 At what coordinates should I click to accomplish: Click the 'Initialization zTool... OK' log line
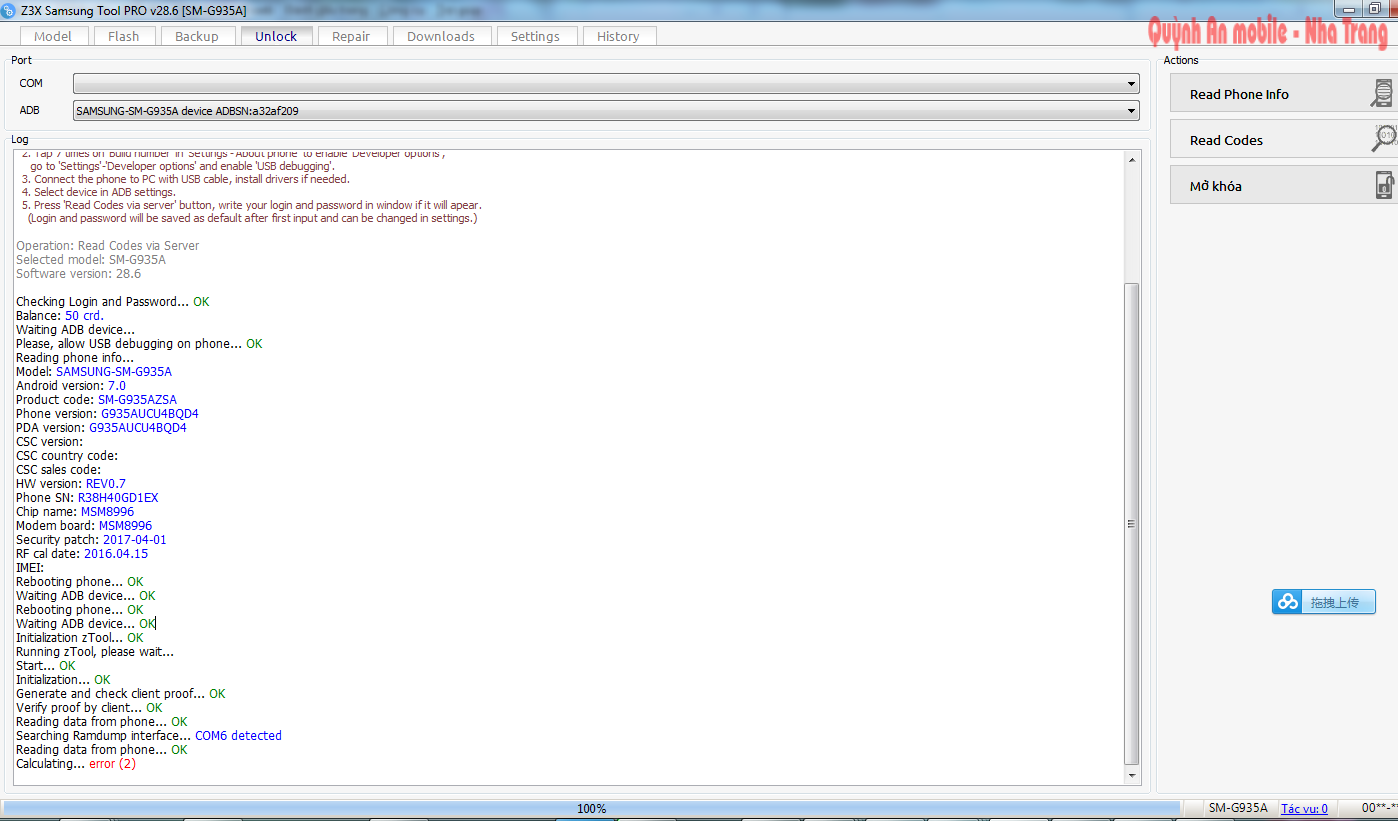[x=80, y=638]
